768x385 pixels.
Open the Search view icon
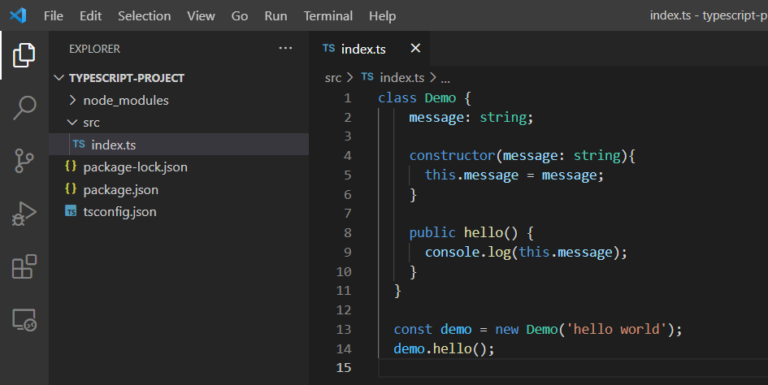(24, 107)
